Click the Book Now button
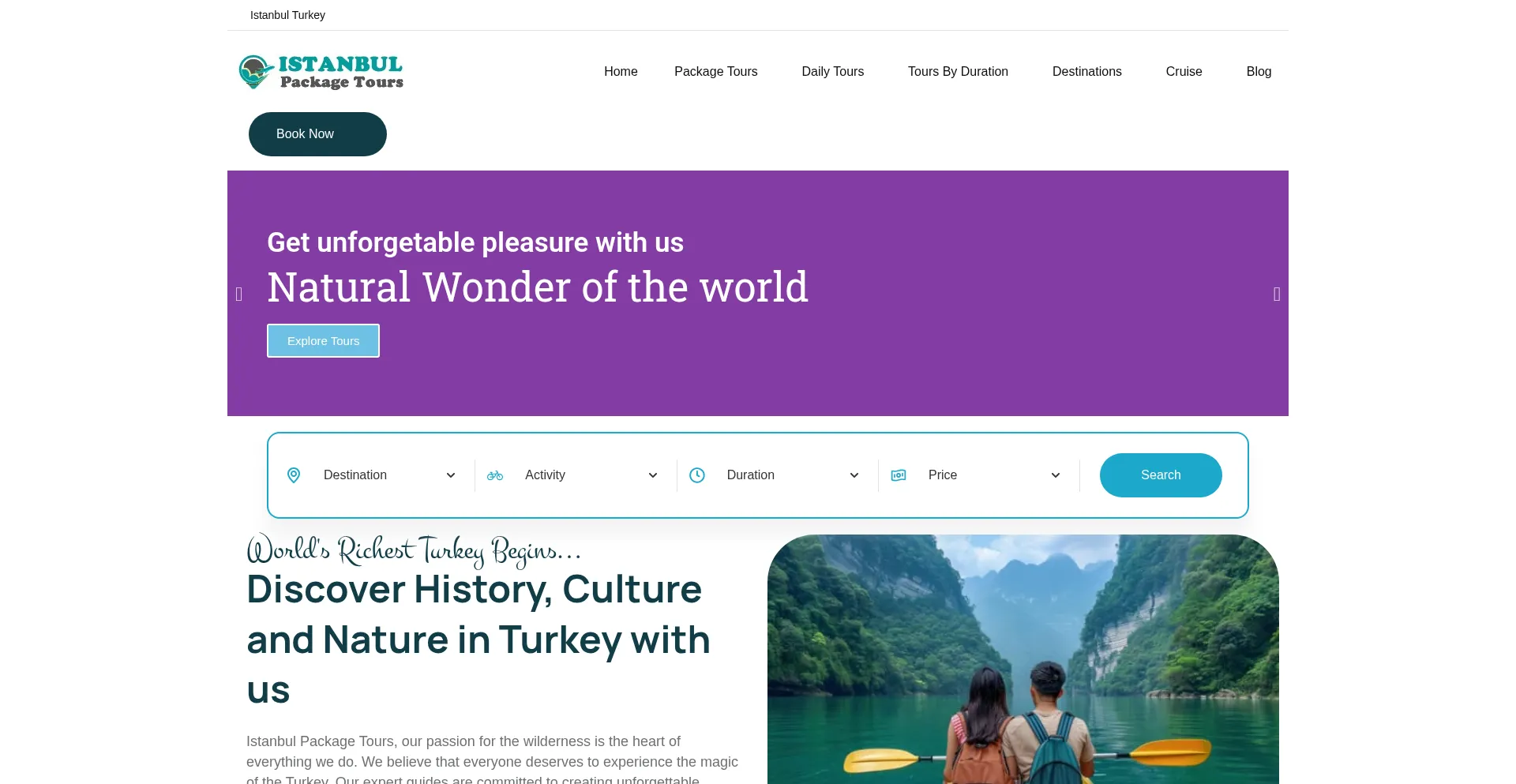The image size is (1516, 784). pos(317,134)
